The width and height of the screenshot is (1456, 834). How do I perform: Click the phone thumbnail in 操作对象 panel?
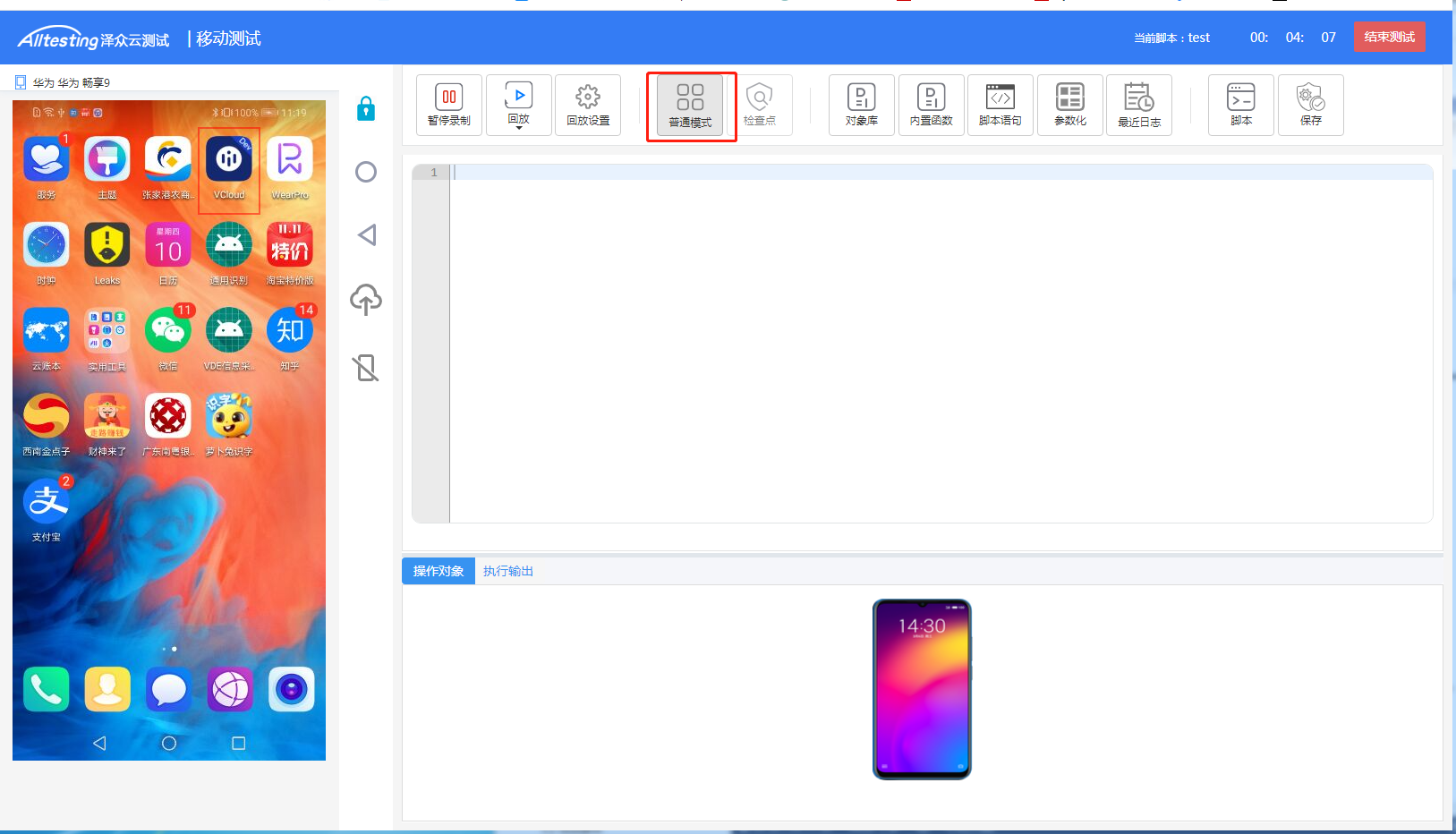coord(922,689)
